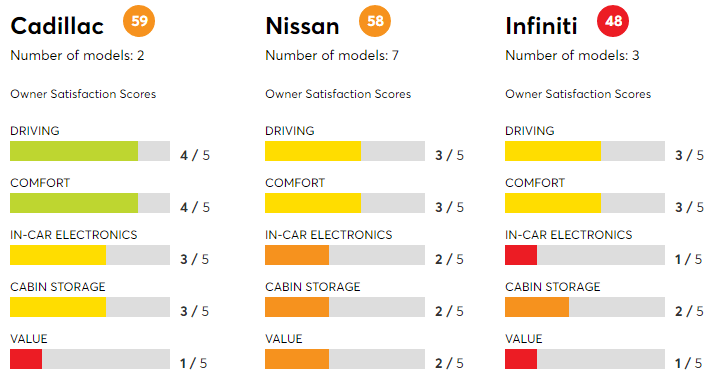Image resolution: width=719 pixels, height=385 pixels.
Task: Click Nissan's orange 58 score badge
Action: (x=375, y=21)
